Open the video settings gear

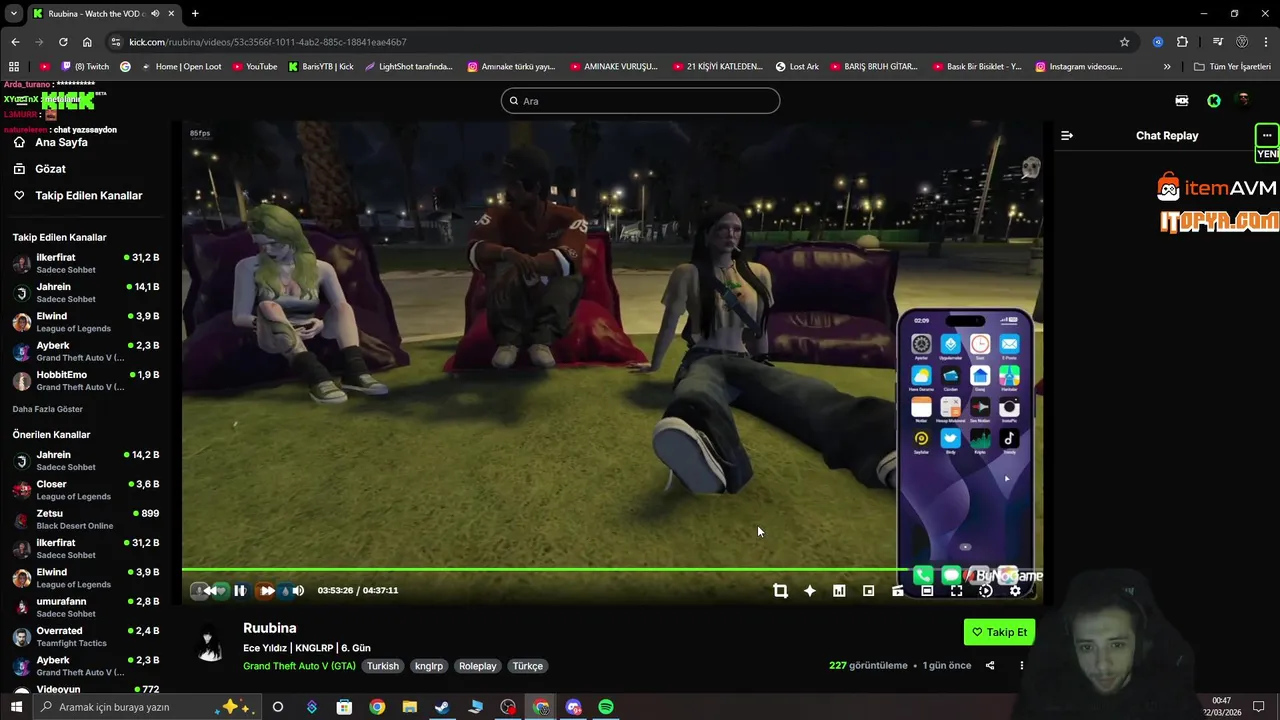click(1015, 591)
